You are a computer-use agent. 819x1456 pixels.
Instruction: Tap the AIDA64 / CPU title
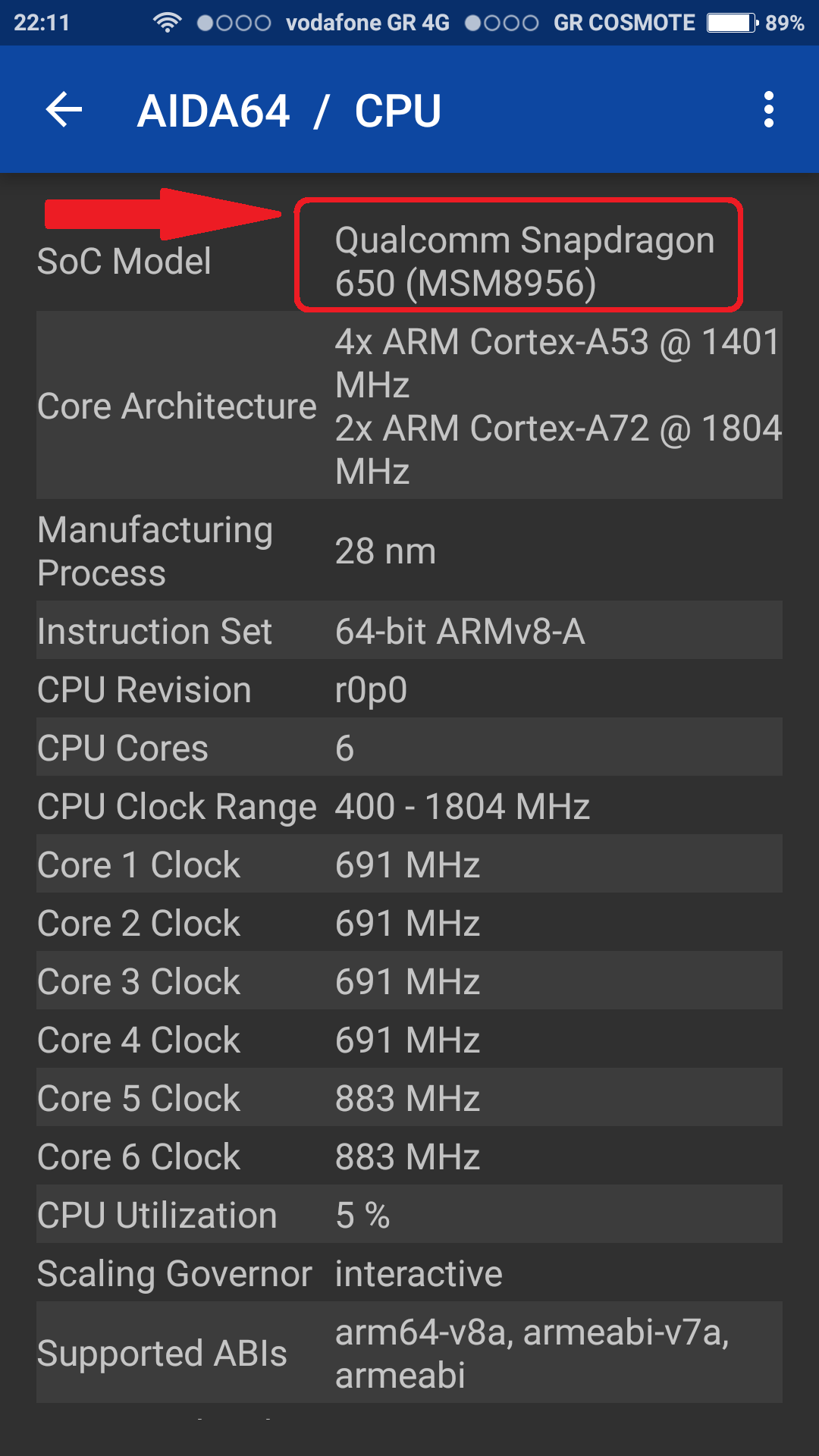click(289, 111)
